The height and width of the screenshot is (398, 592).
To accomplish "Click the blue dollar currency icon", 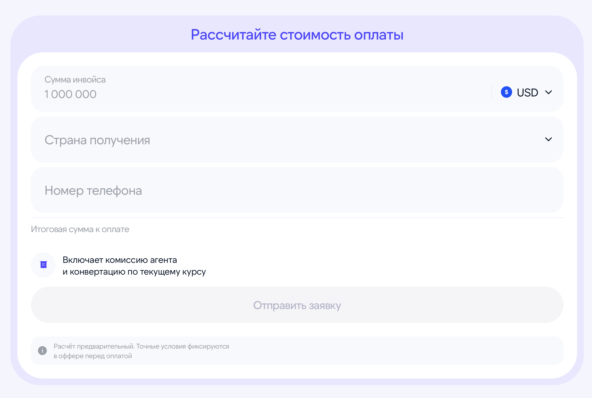I will tap(506, 92).
